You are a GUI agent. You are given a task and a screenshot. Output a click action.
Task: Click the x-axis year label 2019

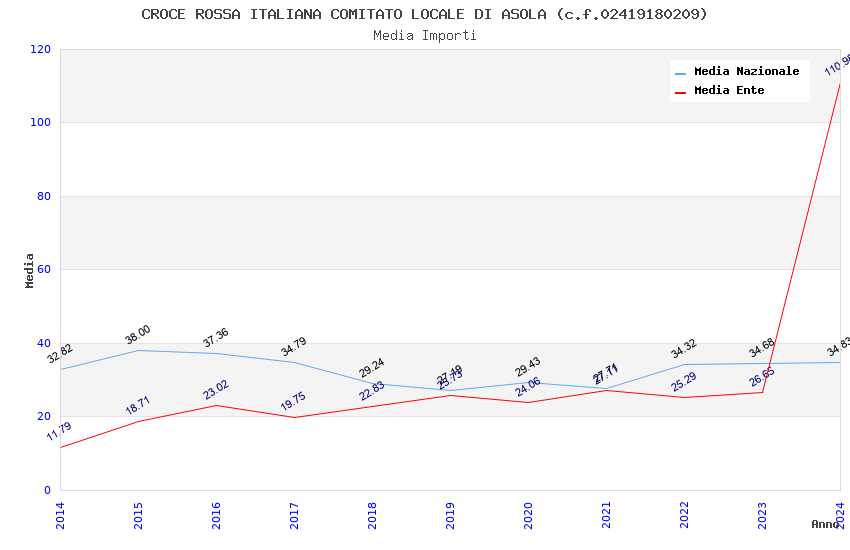click(x=450, y=515)
